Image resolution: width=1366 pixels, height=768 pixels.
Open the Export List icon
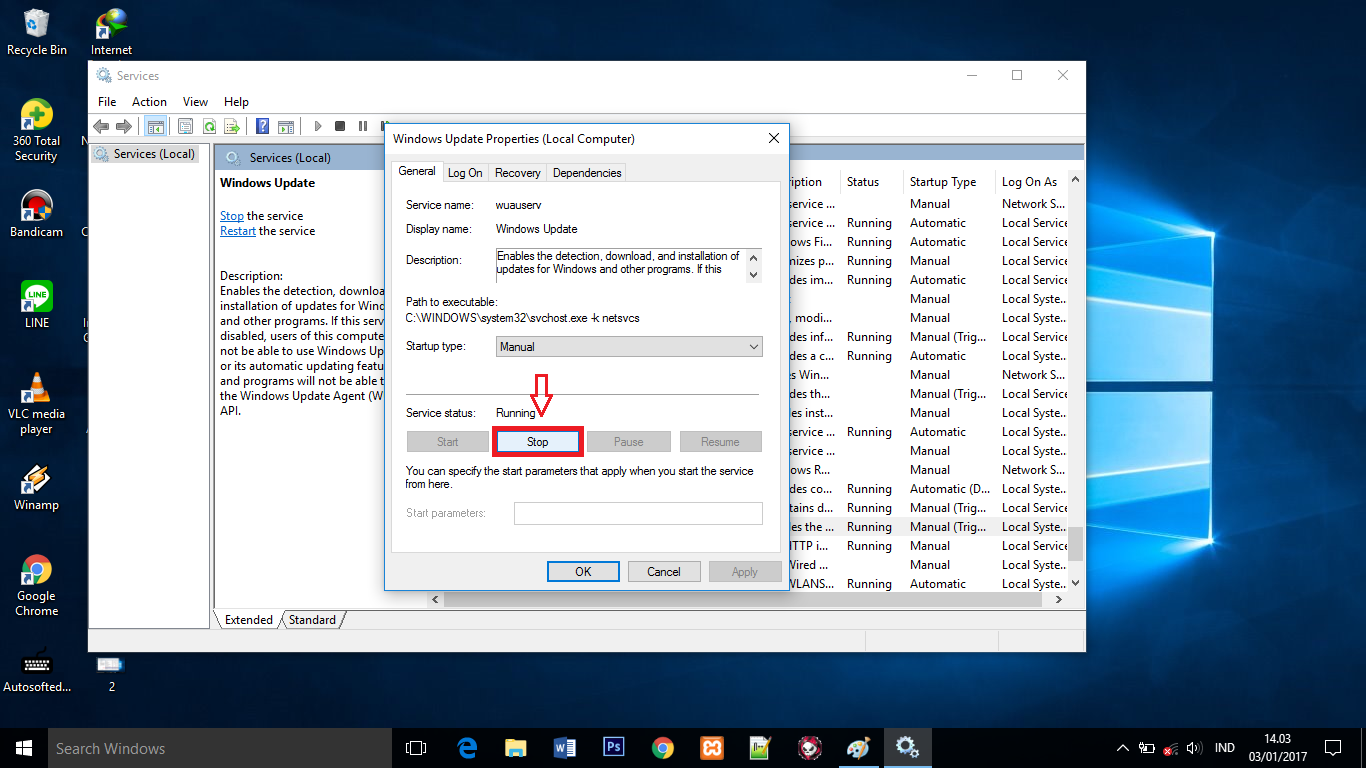pyautogui.click(x=232, y=125)
